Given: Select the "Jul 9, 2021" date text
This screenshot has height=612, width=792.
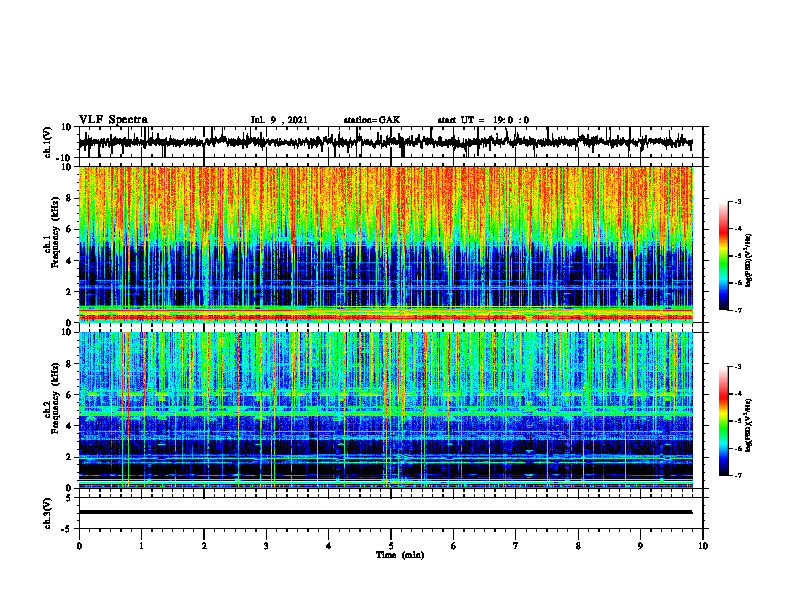Looking at the screenshot, I should (279, 120).
